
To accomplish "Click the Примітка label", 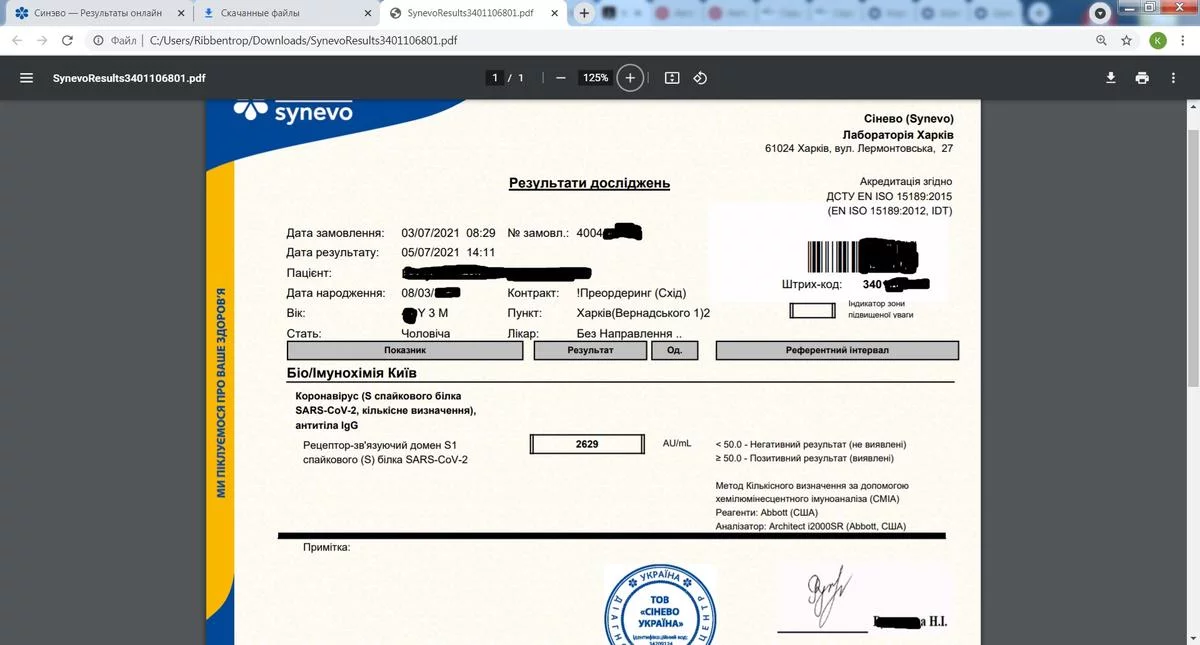I will coord(326,548).
